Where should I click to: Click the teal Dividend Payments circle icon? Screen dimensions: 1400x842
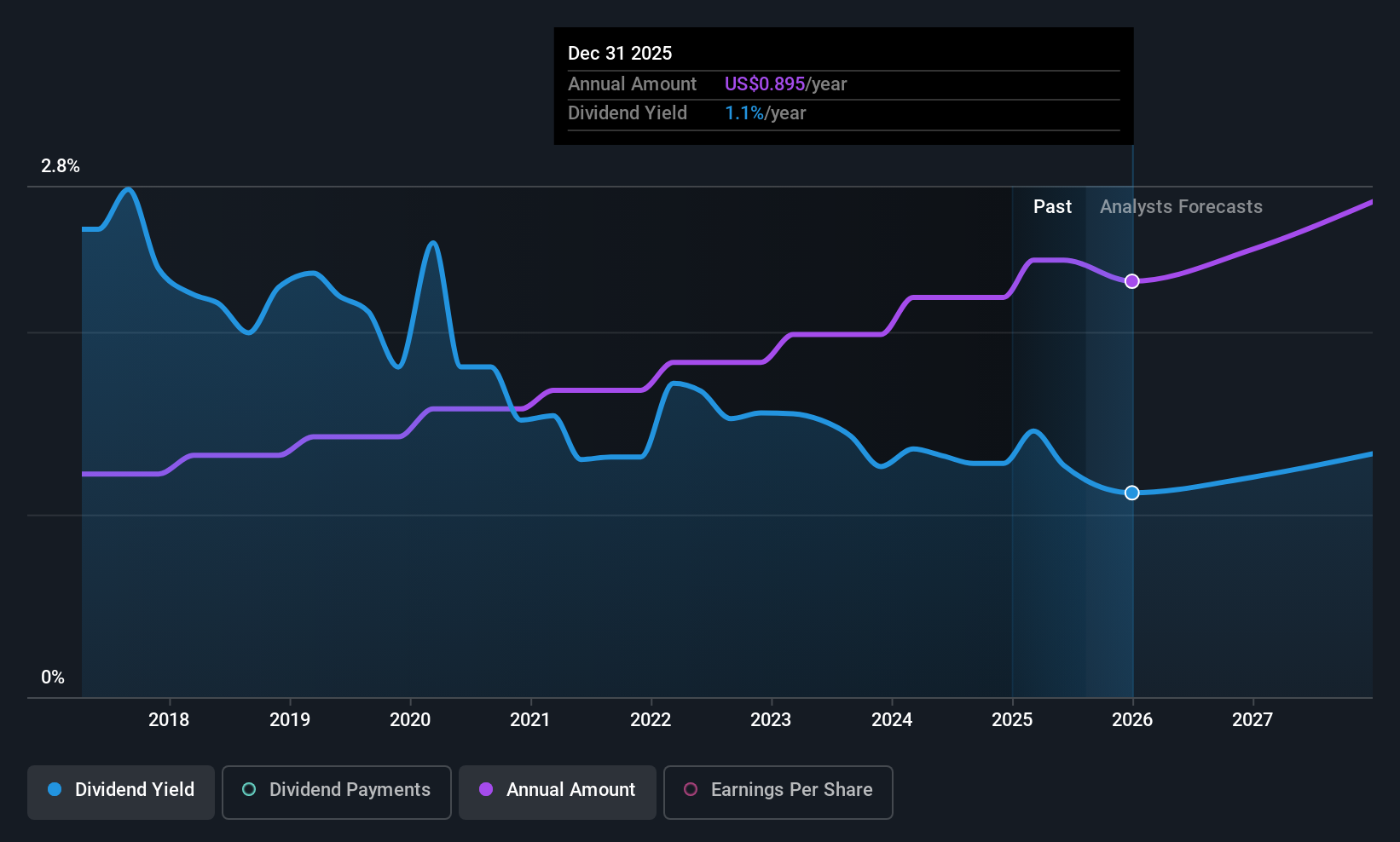[x=248, y=790]
